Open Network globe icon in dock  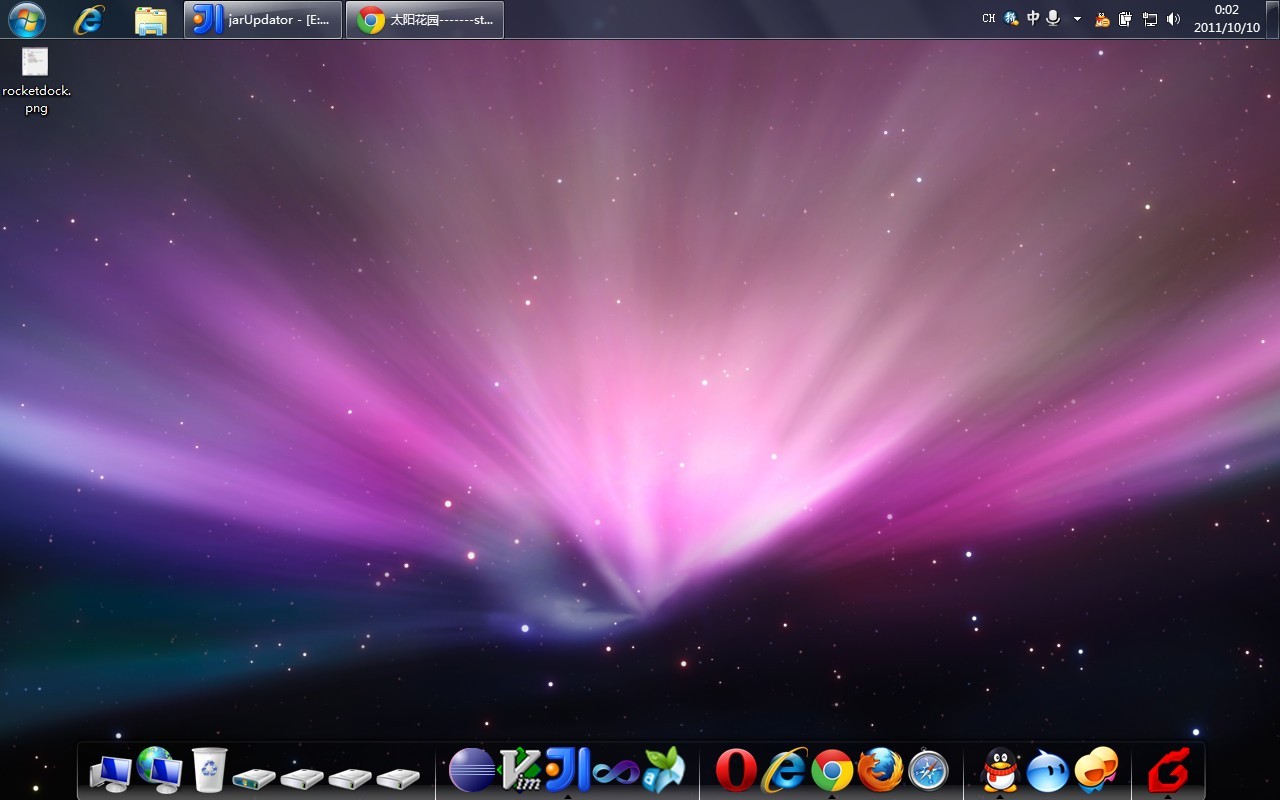point(160,769)
